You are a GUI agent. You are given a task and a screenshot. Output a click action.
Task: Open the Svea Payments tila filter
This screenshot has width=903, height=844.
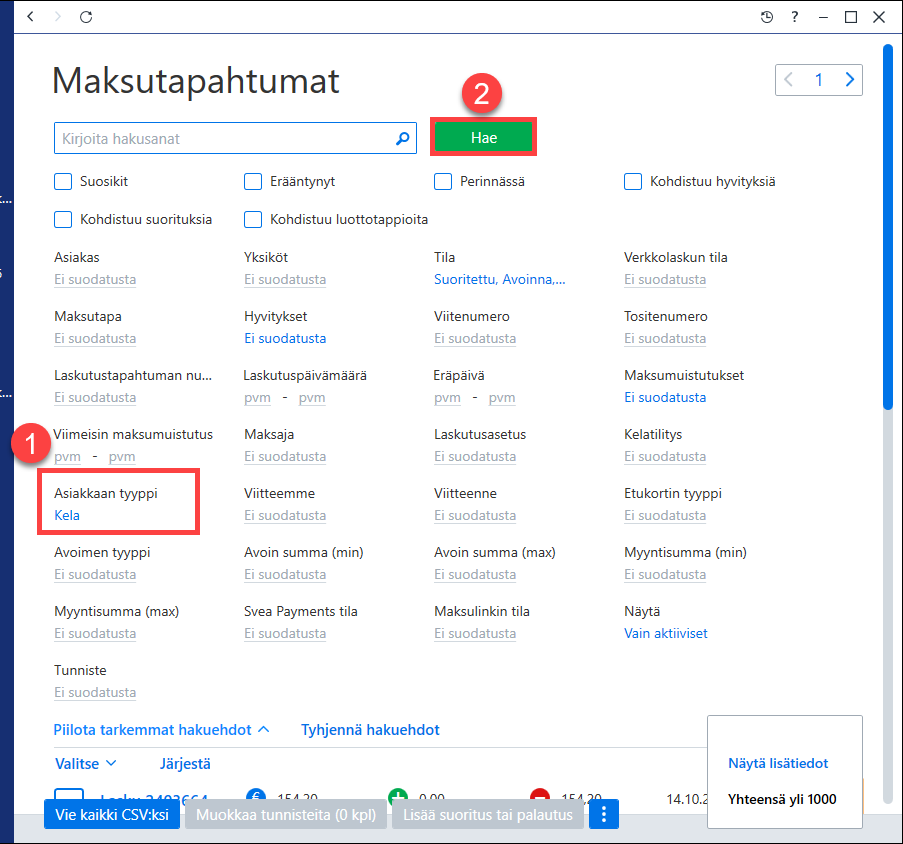click(285, 633)
